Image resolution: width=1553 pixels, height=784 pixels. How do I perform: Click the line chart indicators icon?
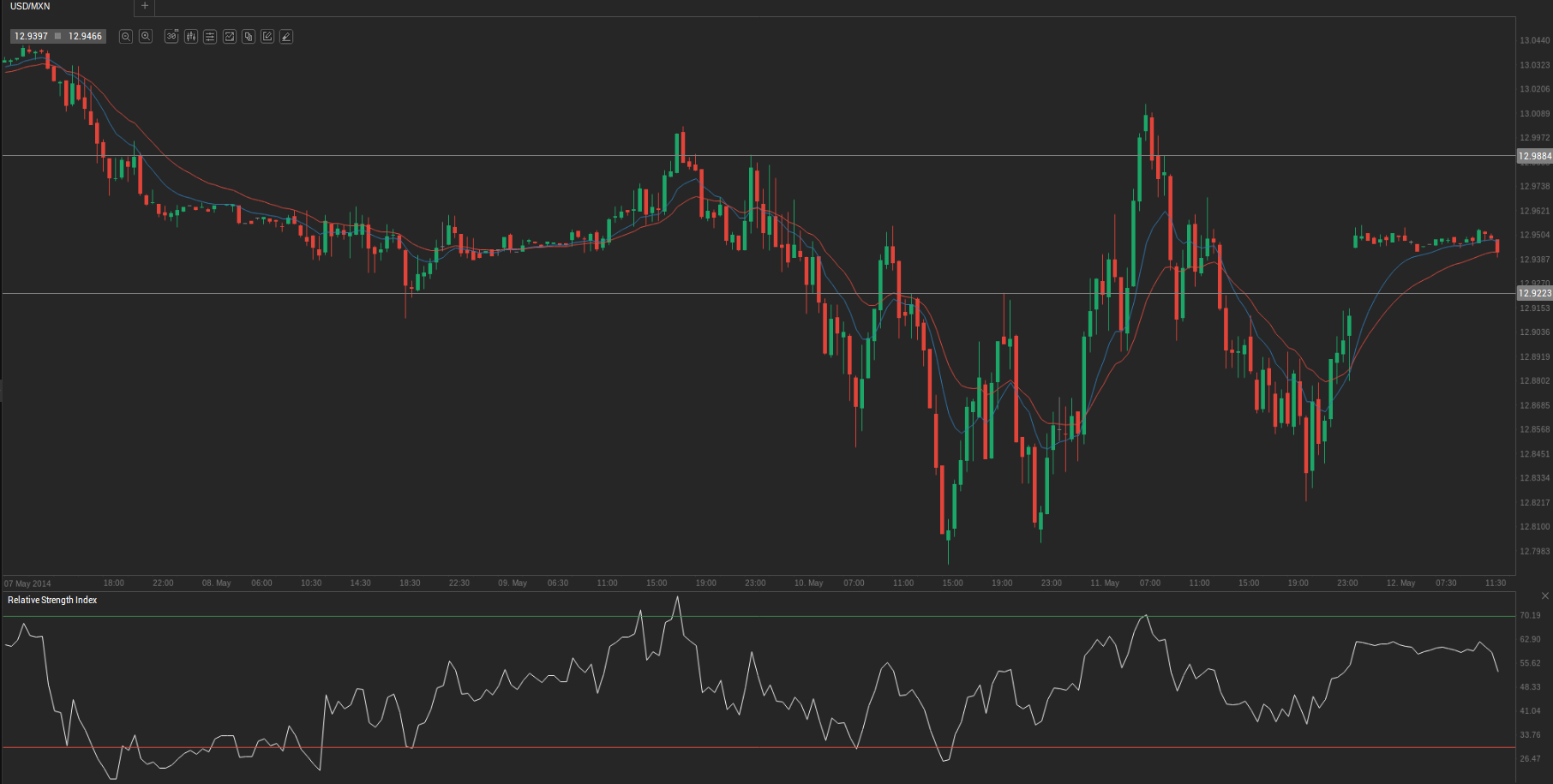230,37
